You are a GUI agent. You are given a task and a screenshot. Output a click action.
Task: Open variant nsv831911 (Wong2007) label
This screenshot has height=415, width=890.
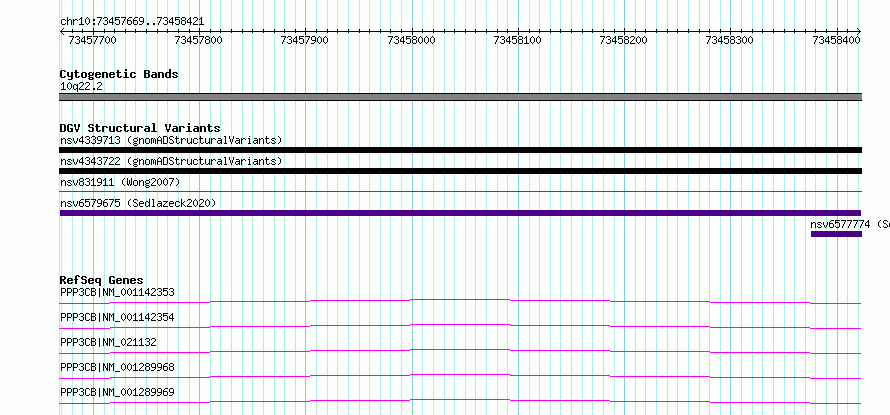coord(120,182)
